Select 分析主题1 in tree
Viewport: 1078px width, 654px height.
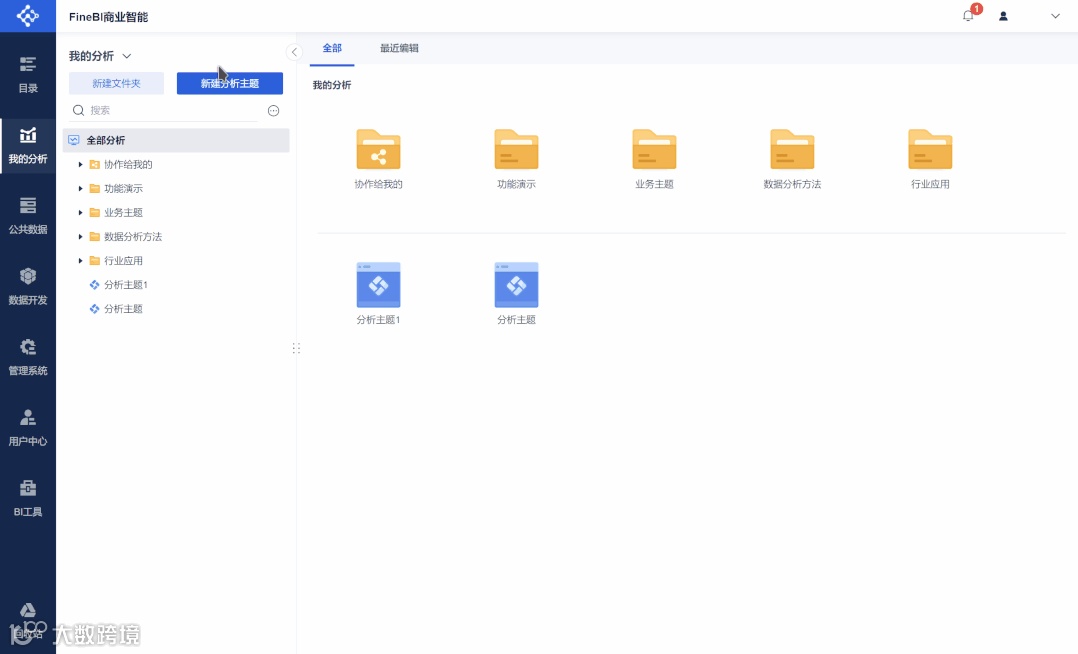[x=126, y=285]
